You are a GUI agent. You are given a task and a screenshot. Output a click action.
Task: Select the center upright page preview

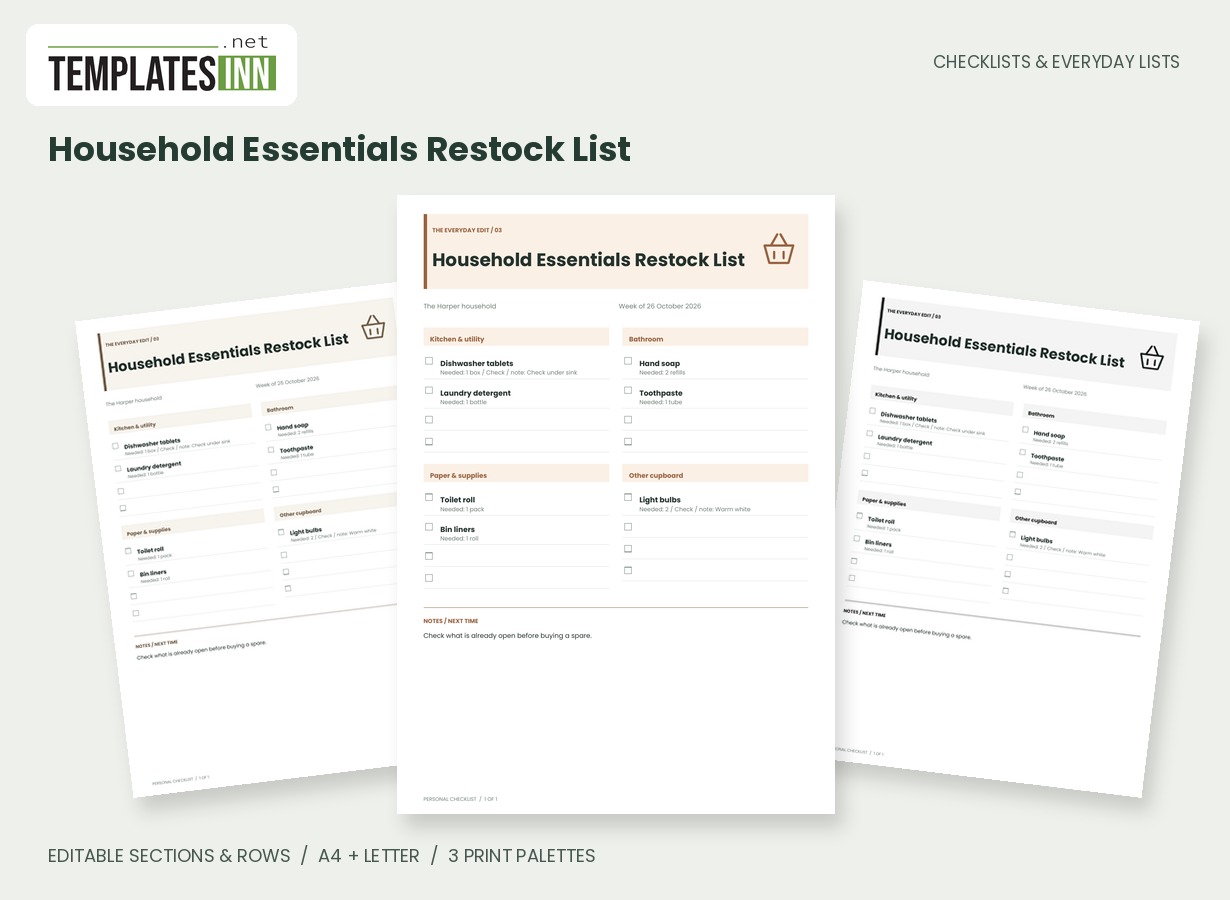click(x=616, y=504)
